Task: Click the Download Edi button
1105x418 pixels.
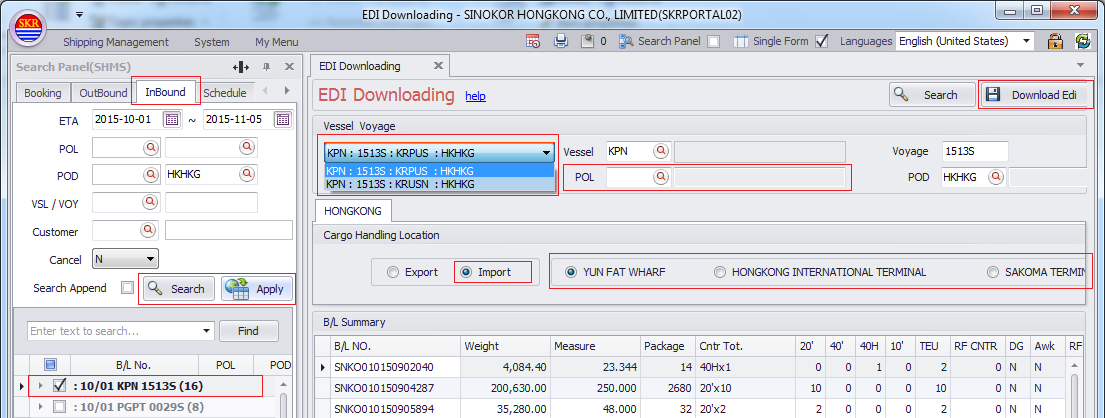Action: 1034,95
